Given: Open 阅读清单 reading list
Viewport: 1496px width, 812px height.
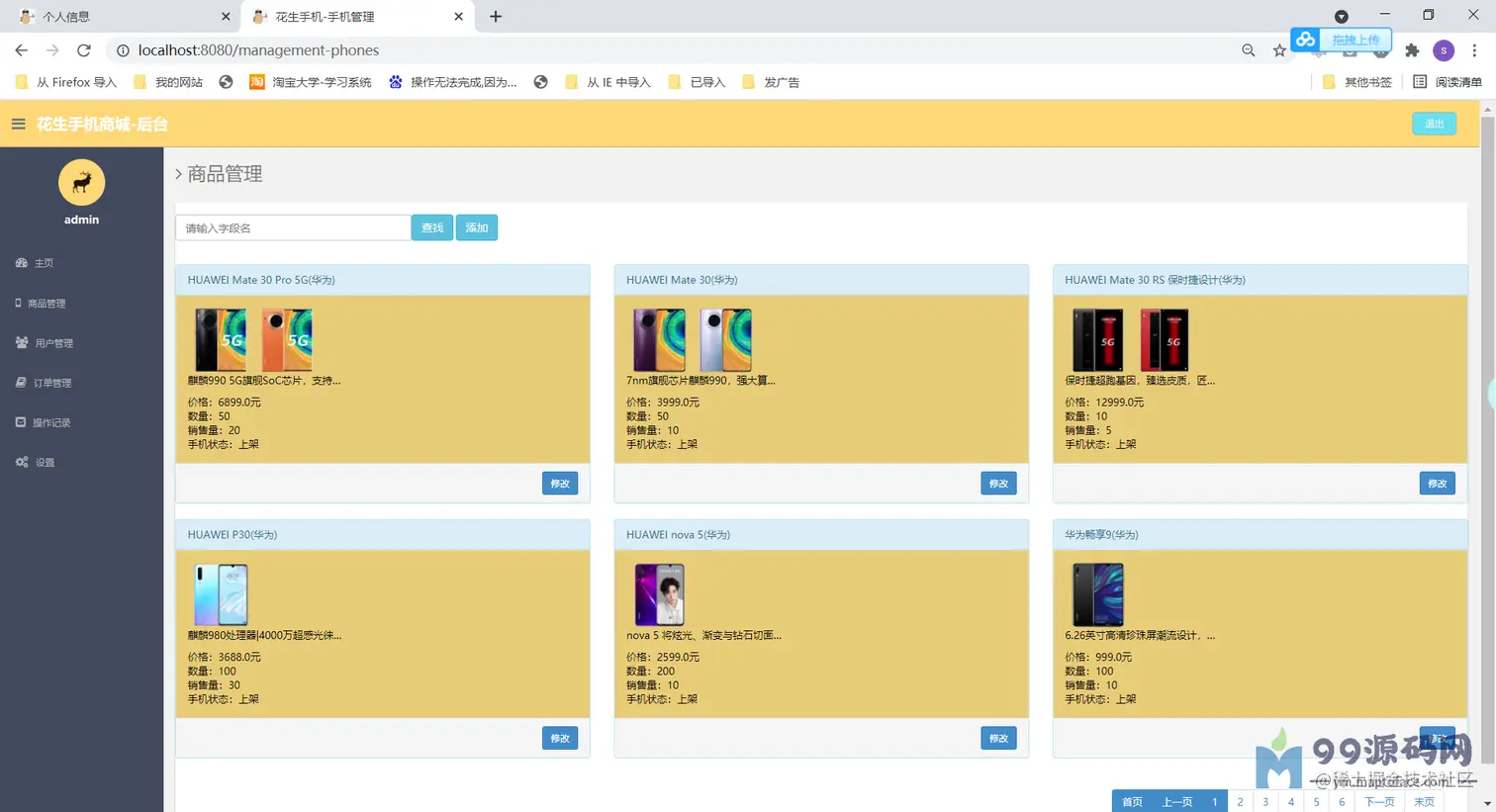Looking at the screenshot, I should [1448, 82].
